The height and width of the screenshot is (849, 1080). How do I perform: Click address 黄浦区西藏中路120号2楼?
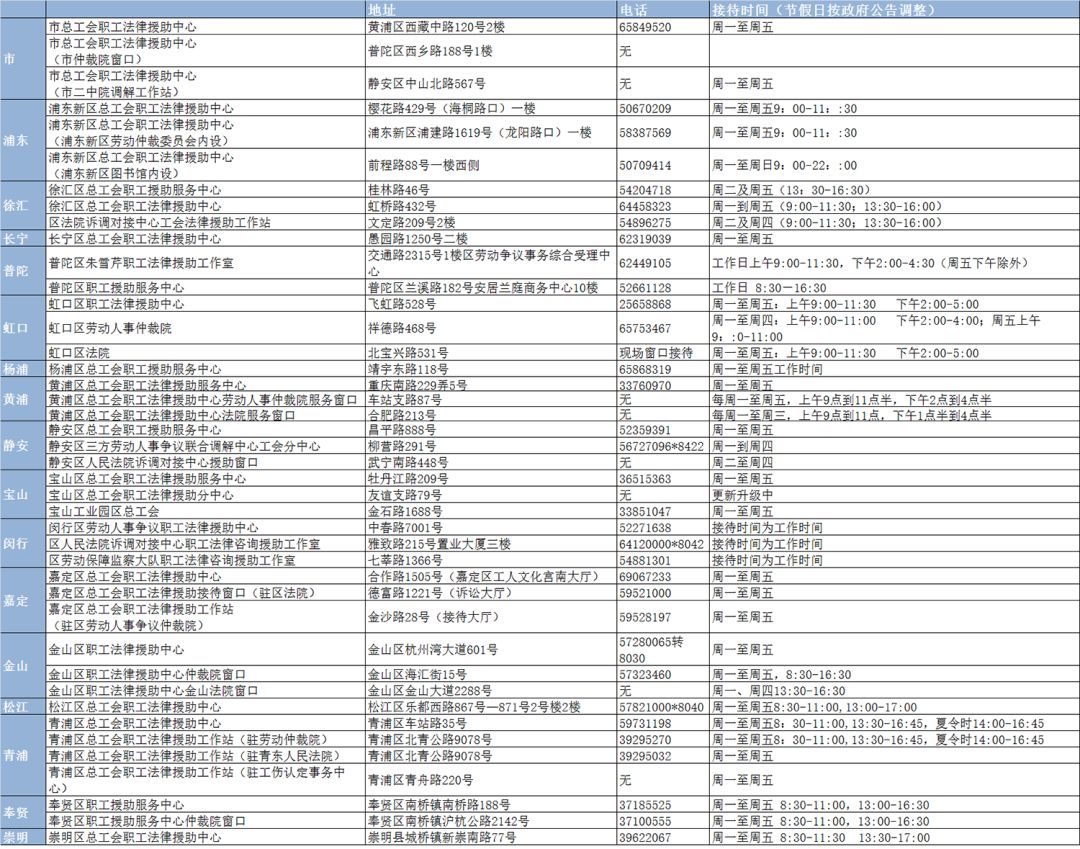(x=436, y=27)
